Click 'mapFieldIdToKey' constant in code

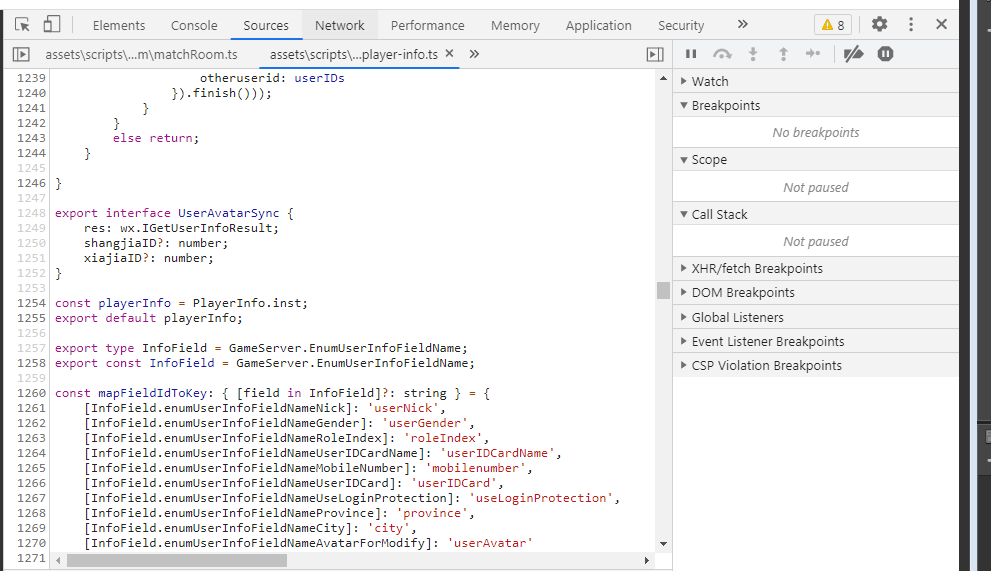tap(152, 393)
